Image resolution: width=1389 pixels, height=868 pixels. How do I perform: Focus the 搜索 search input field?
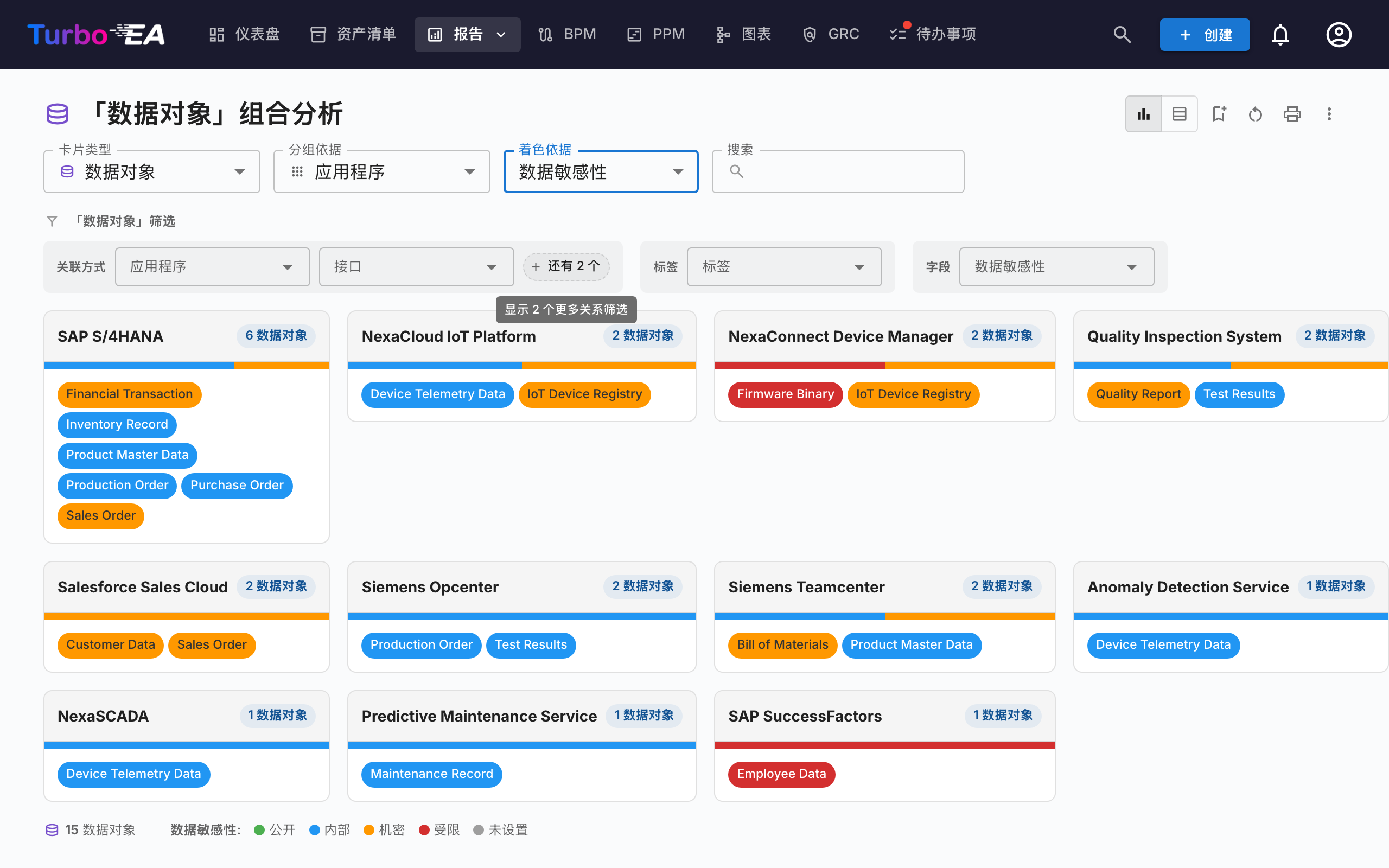tap(838, 171)
